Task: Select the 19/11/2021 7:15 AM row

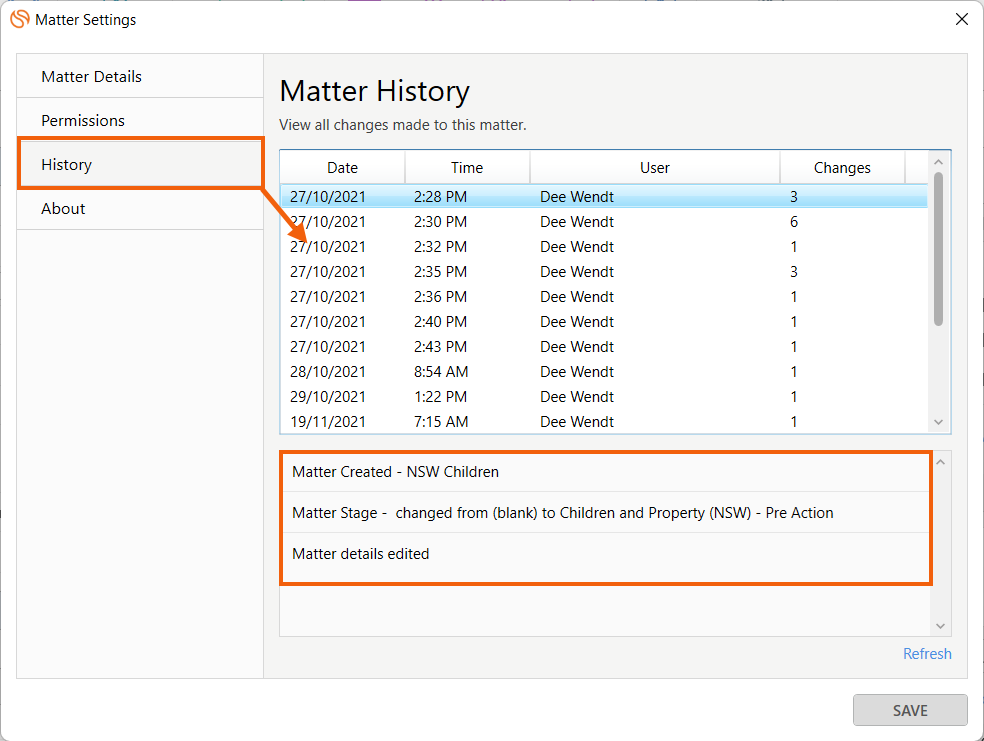Action: click(604, 422)
